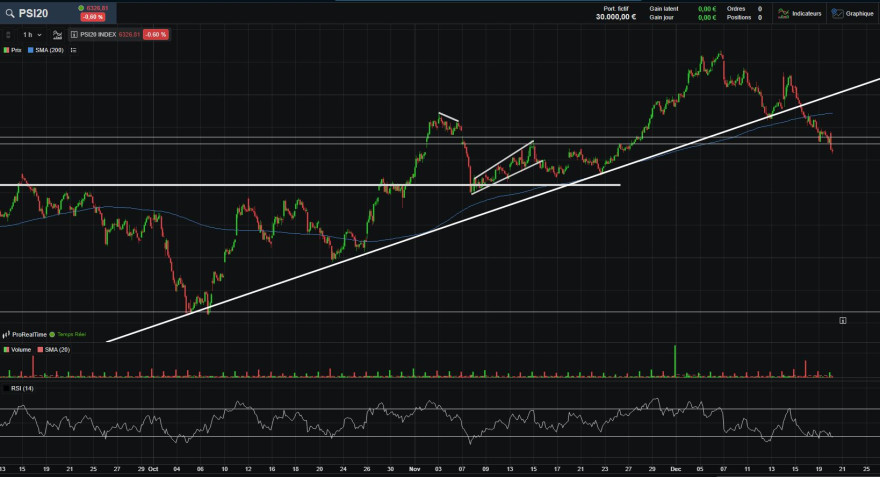
Task: Click the Oct date marker on the time axis
Action: [x=153, y=469]
